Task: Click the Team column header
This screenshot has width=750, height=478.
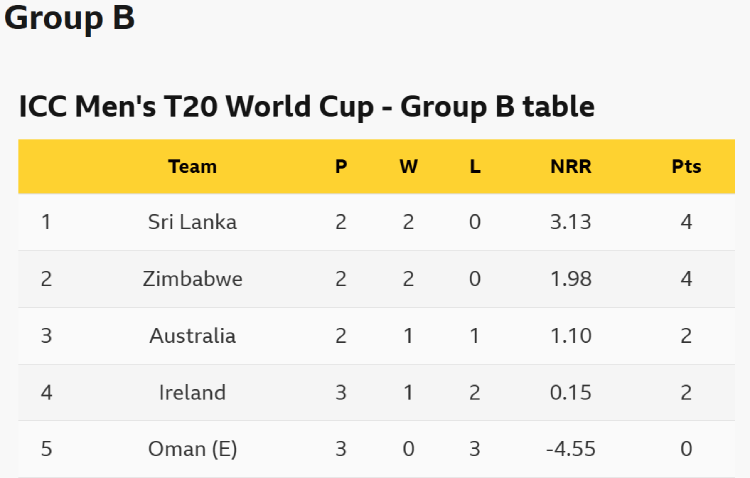Action: pos(192,167)
